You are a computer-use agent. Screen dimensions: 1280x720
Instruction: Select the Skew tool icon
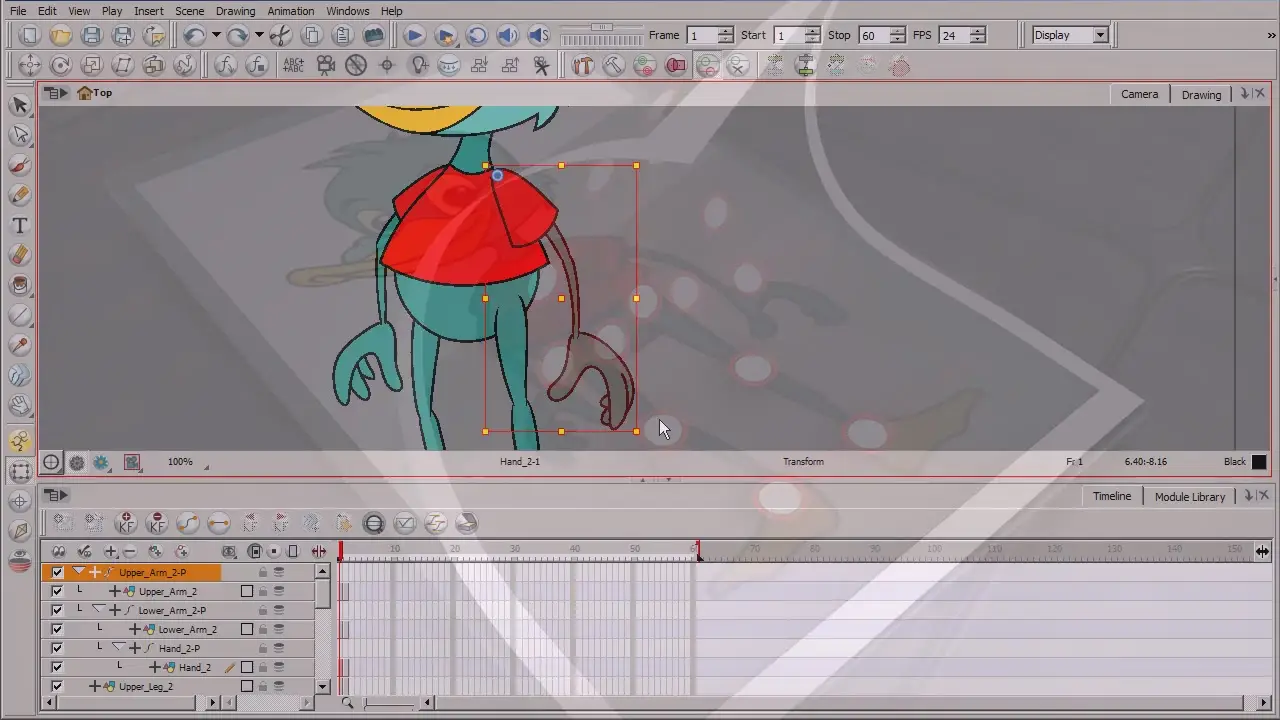[x=122, y=65]
